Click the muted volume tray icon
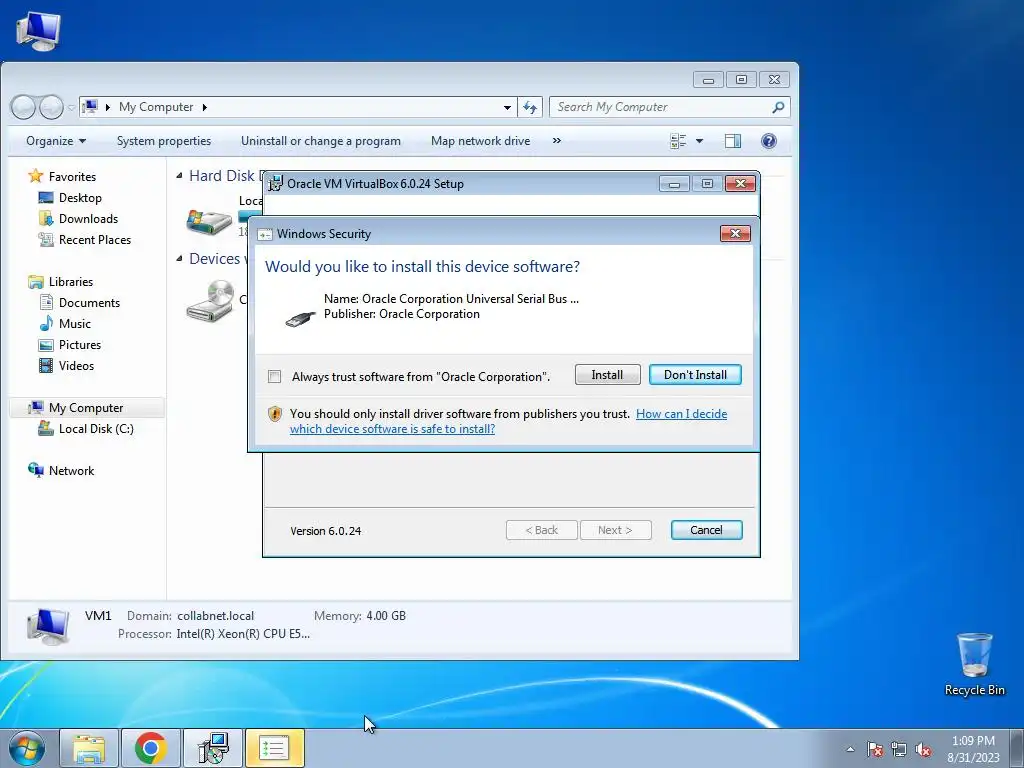 tap(923, 749)
